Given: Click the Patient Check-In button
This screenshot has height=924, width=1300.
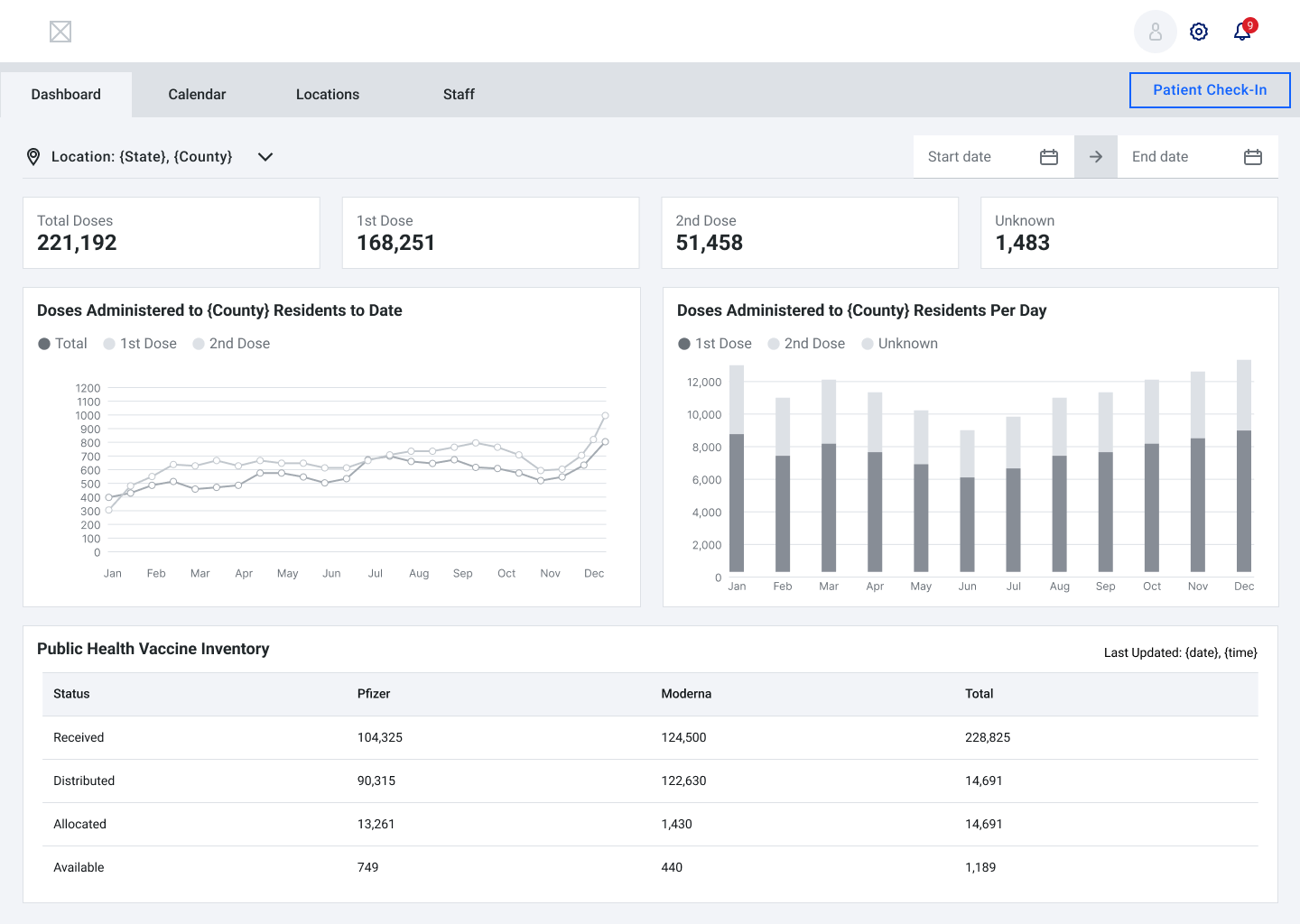Looking at the screenshot, I should [x=1209, y=90].
